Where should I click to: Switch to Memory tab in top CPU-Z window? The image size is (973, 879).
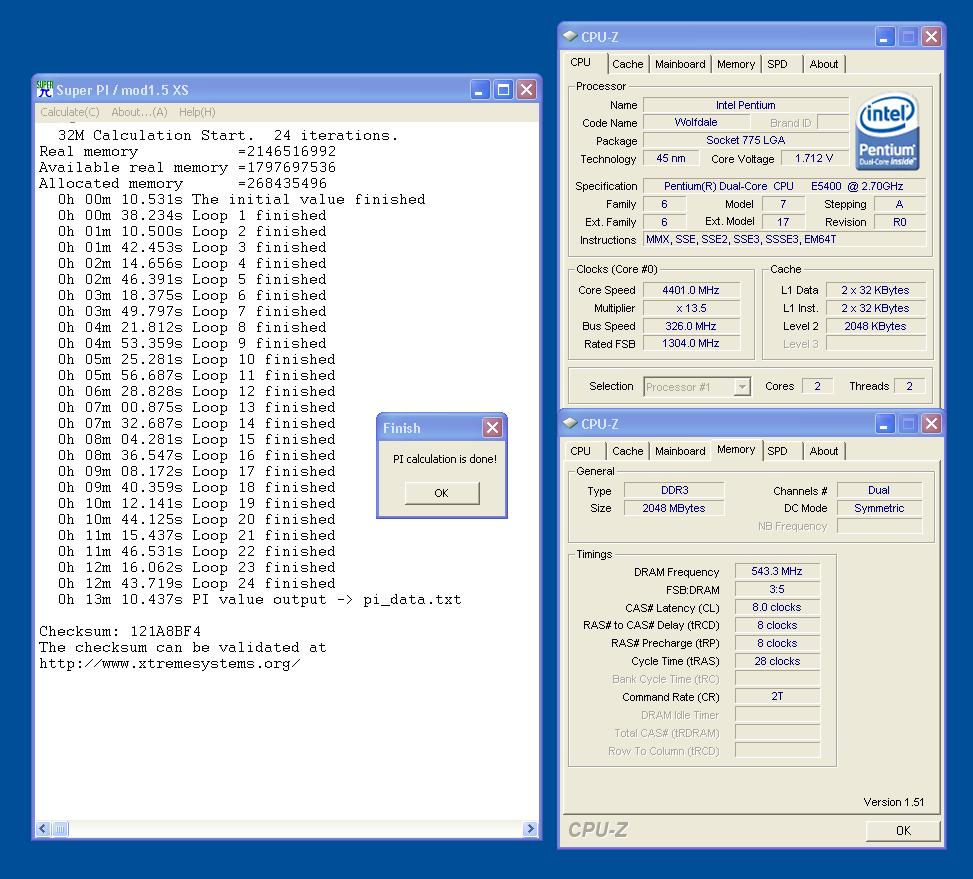point(736,64)
